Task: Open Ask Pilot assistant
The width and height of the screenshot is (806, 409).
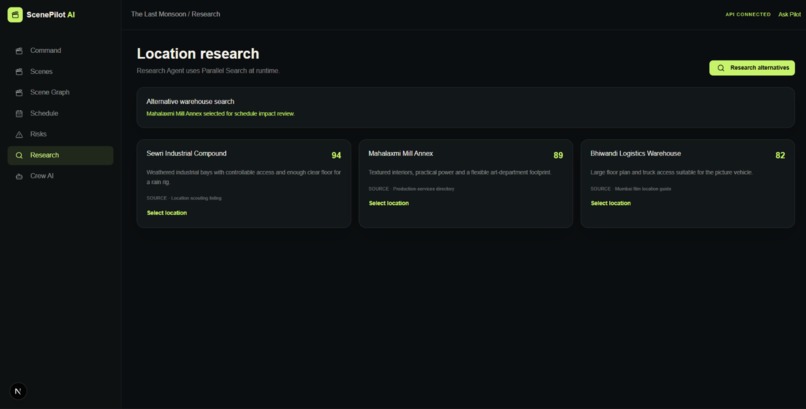Action: pos(789,14)
